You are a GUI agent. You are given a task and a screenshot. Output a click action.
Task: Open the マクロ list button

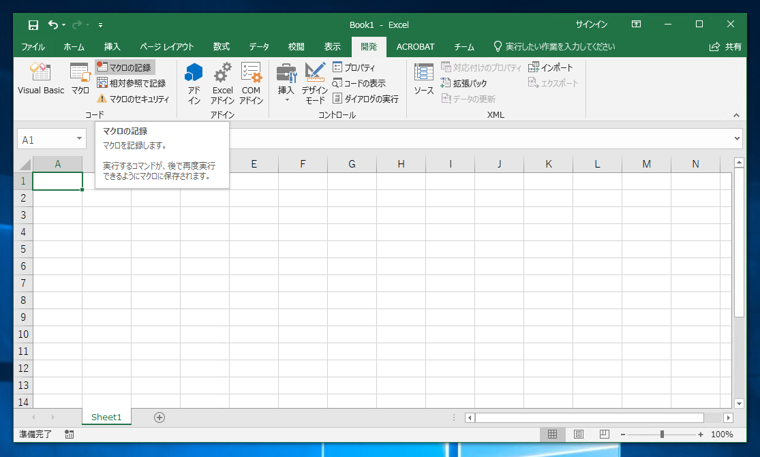coord(80,78)
